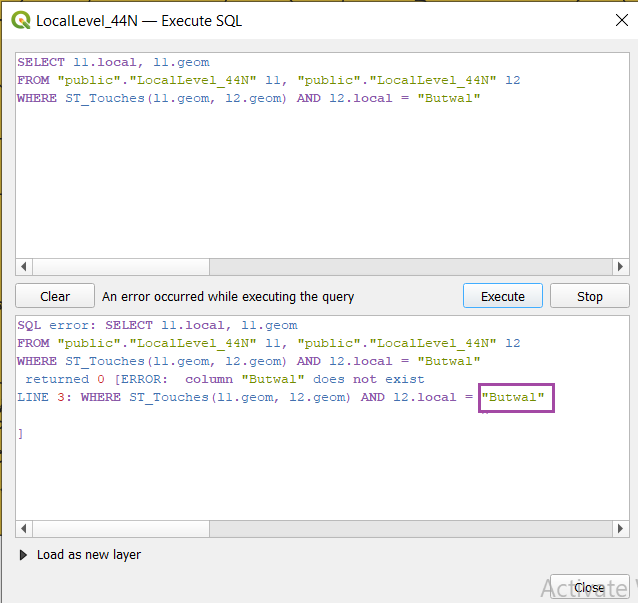Click in the SQL query editor text area
The height and width of the screenshot is (603, 638).
(322, 155)
